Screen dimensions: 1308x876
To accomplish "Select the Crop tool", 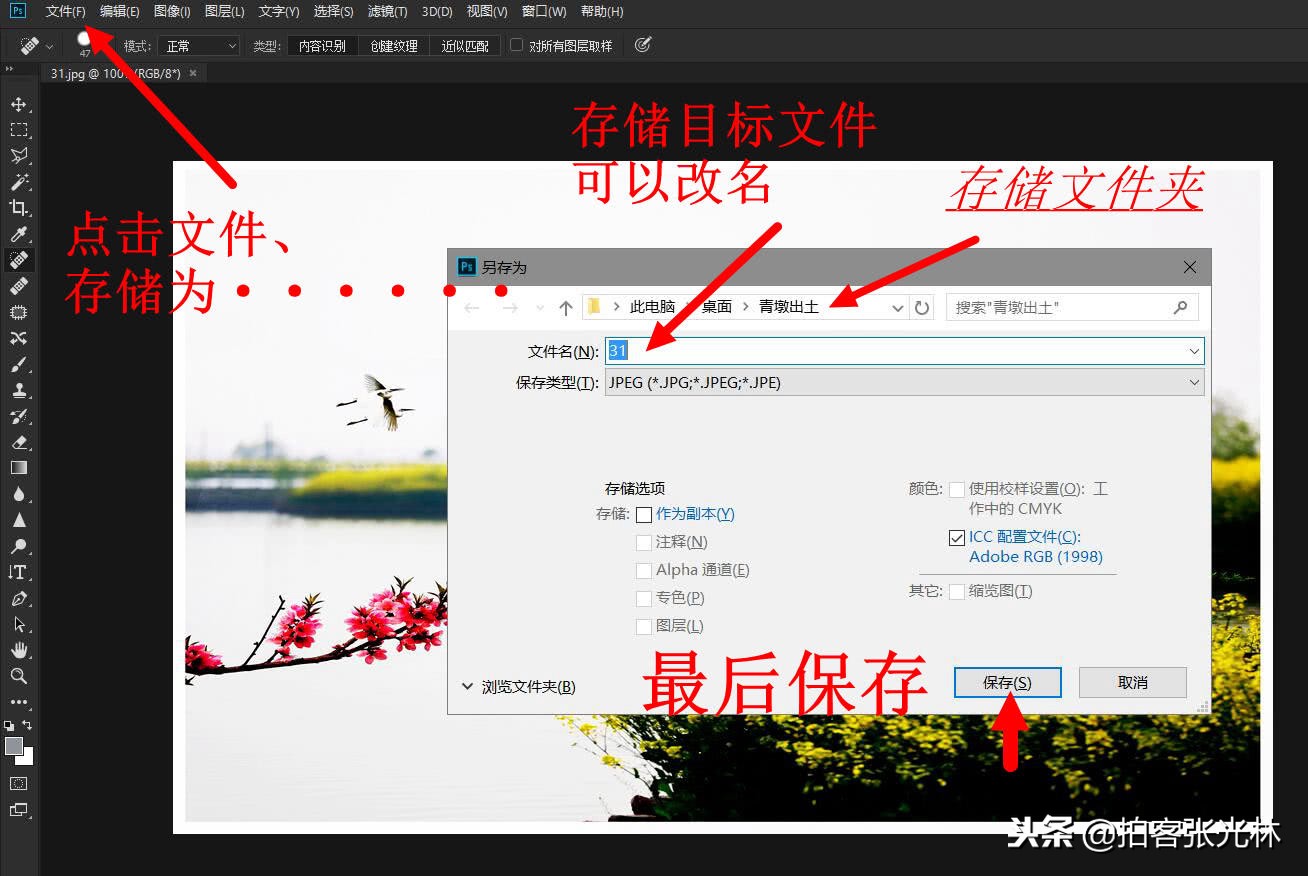I will click(x=20, y=208).
